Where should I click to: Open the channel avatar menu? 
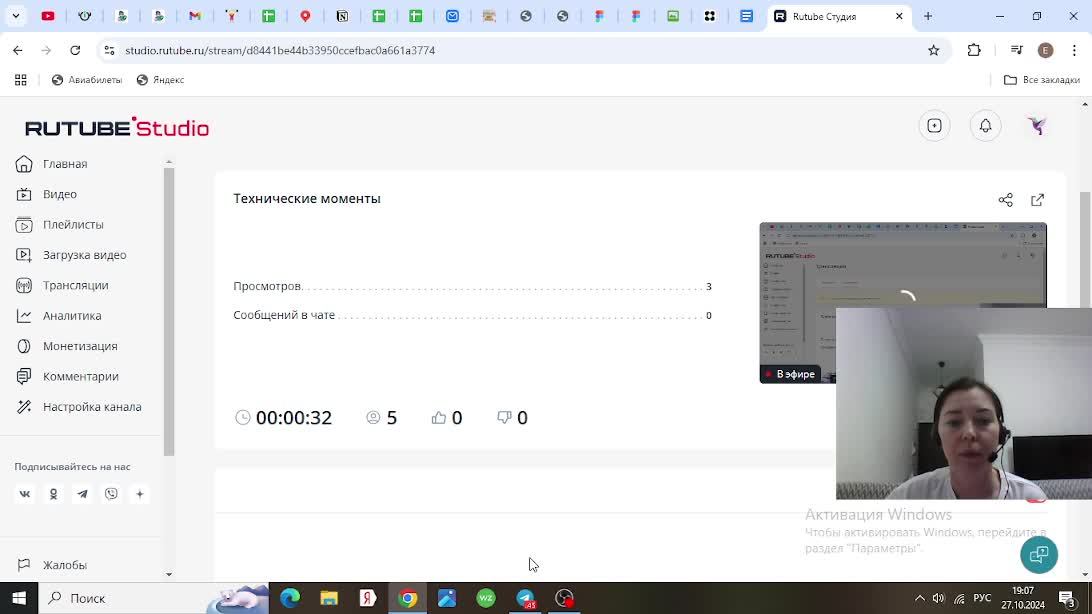pyautogui.click(x=1037, y=126)
